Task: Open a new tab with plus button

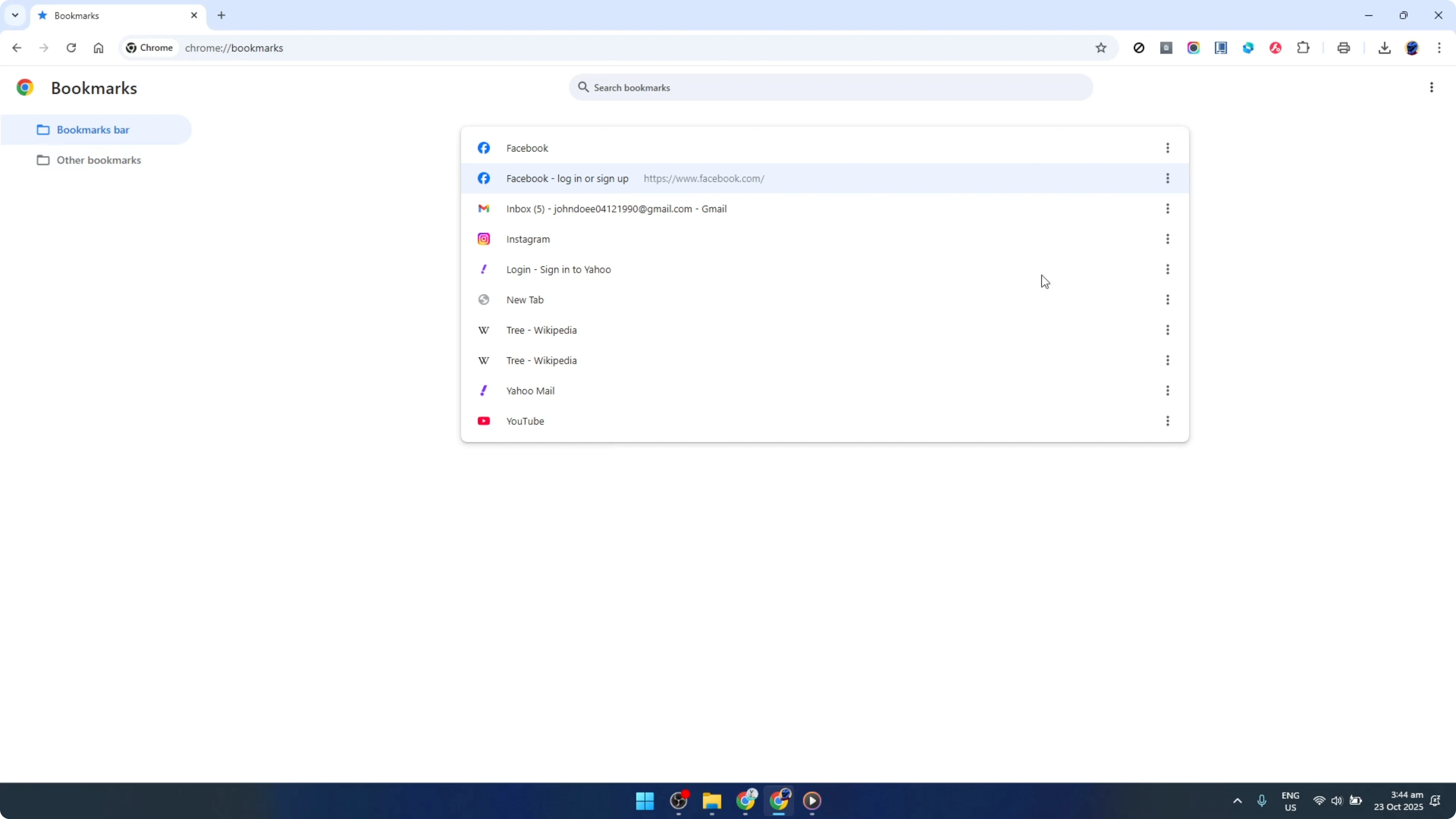Action: click(x=222, y=15)
